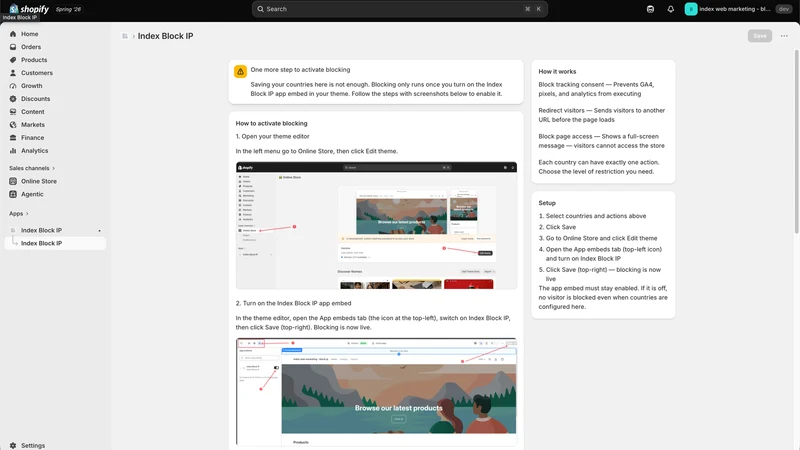This screenshot has width=800, height=450.
Task: Click the 'How to activate blocking' heading
Action: click(271, 123)
